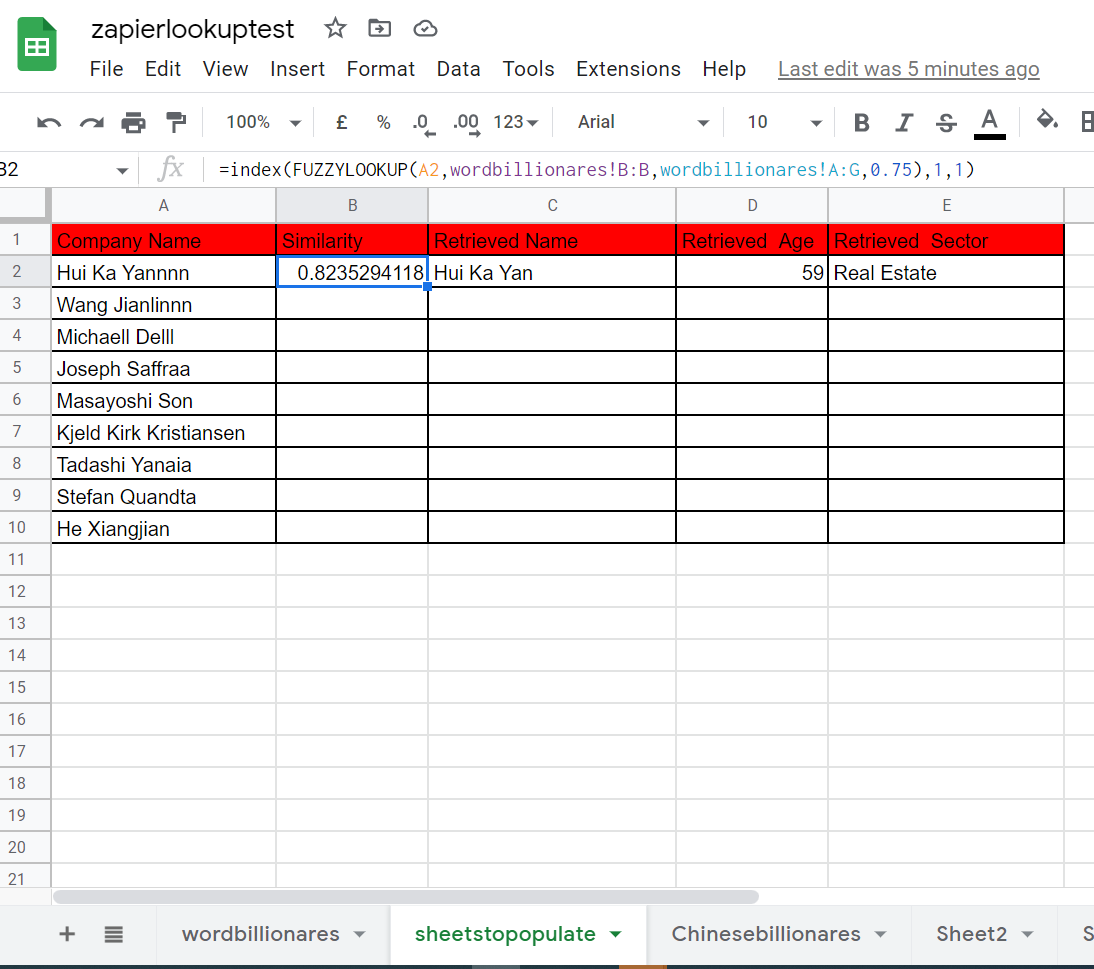Toggle bold formatting
The width and height of the screenshot is (1094, 969).
coord(861,121)
